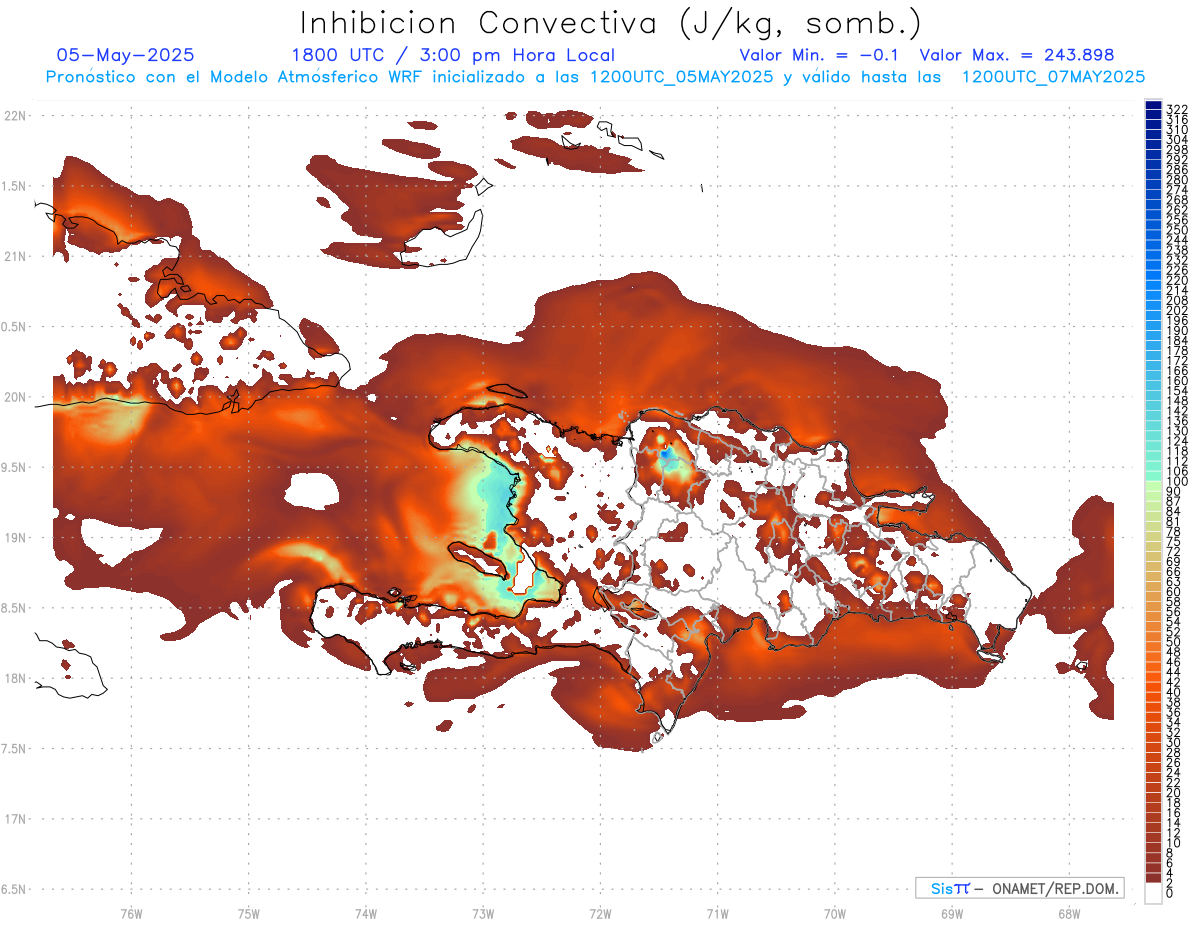
Task: Click the pale green swatch labeled 100
Action: tap(1153, 487)
